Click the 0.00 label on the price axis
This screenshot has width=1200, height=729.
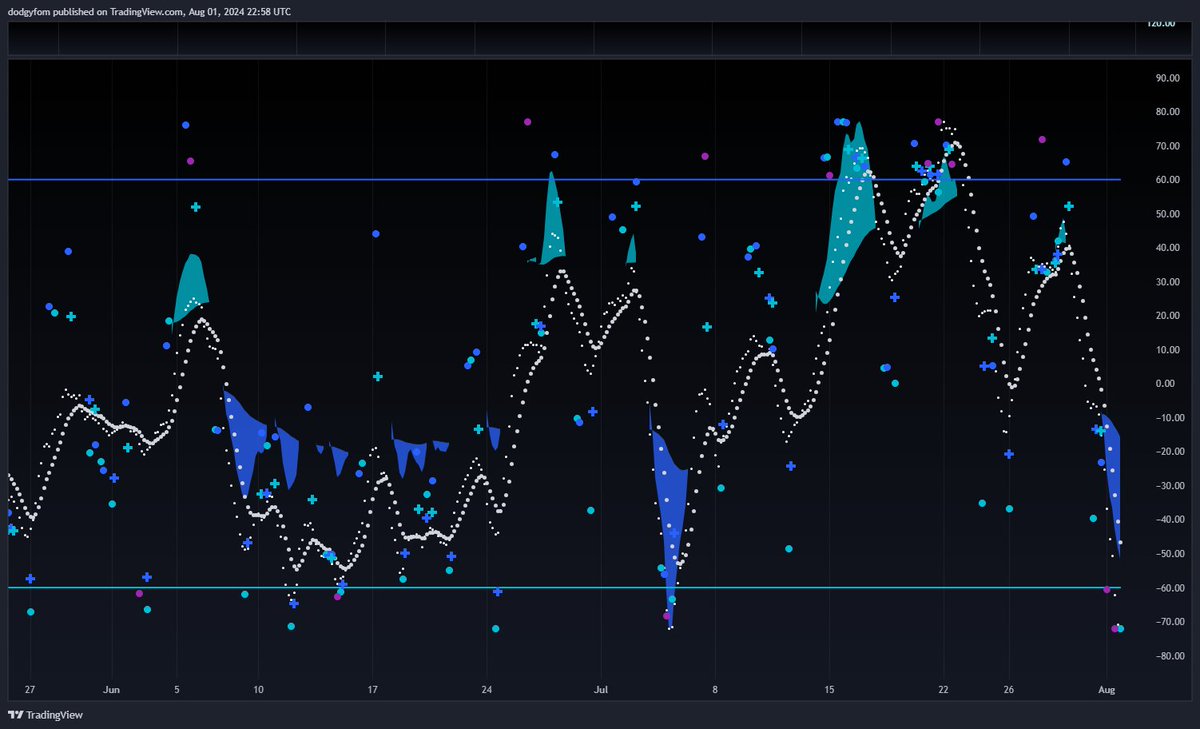point(1165,383)
